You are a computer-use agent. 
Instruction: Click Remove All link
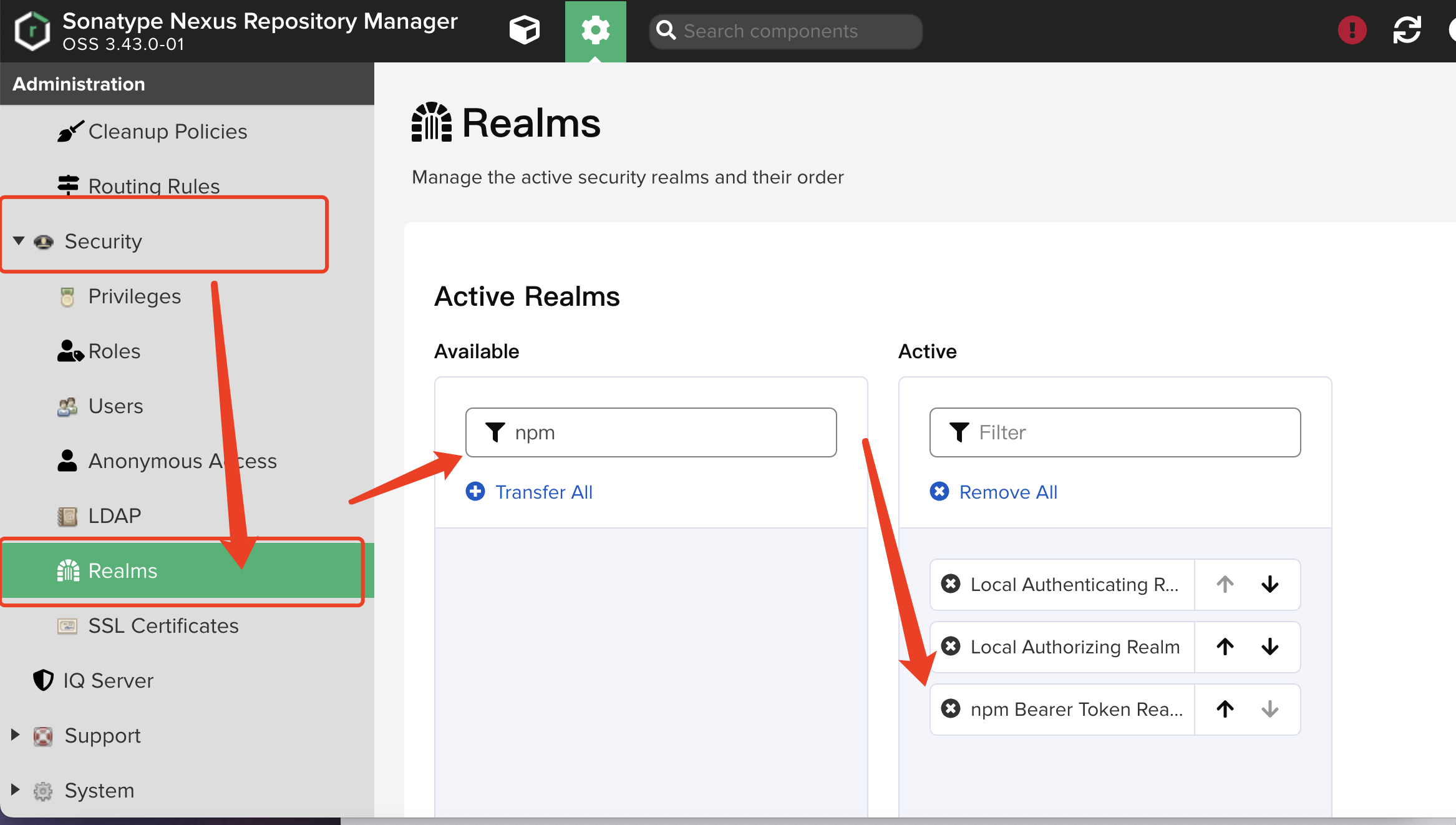[1008, 492]
